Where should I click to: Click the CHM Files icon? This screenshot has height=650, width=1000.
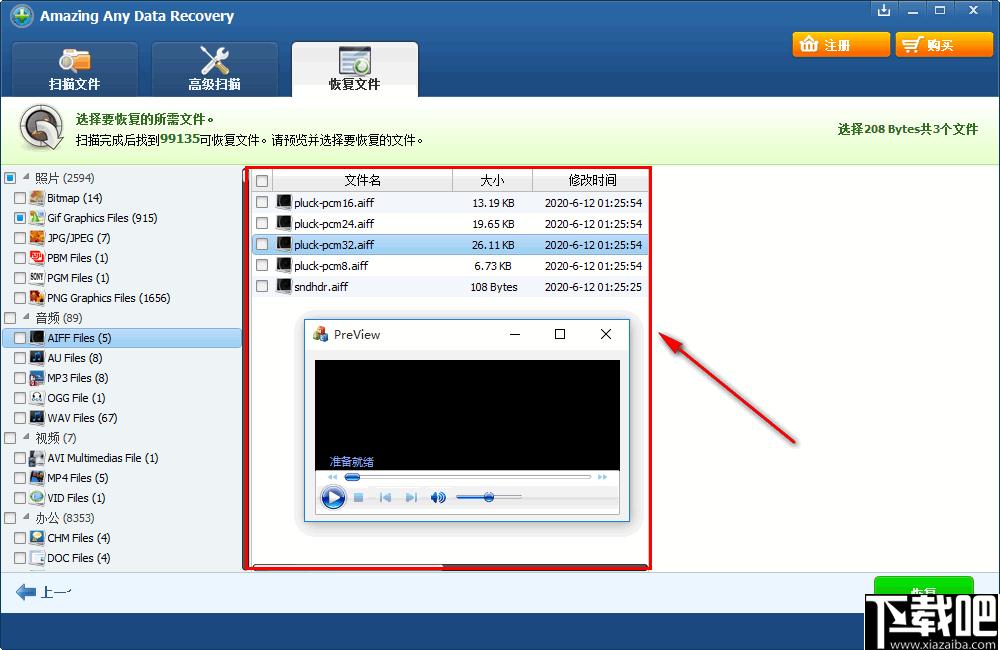[37, 537]
